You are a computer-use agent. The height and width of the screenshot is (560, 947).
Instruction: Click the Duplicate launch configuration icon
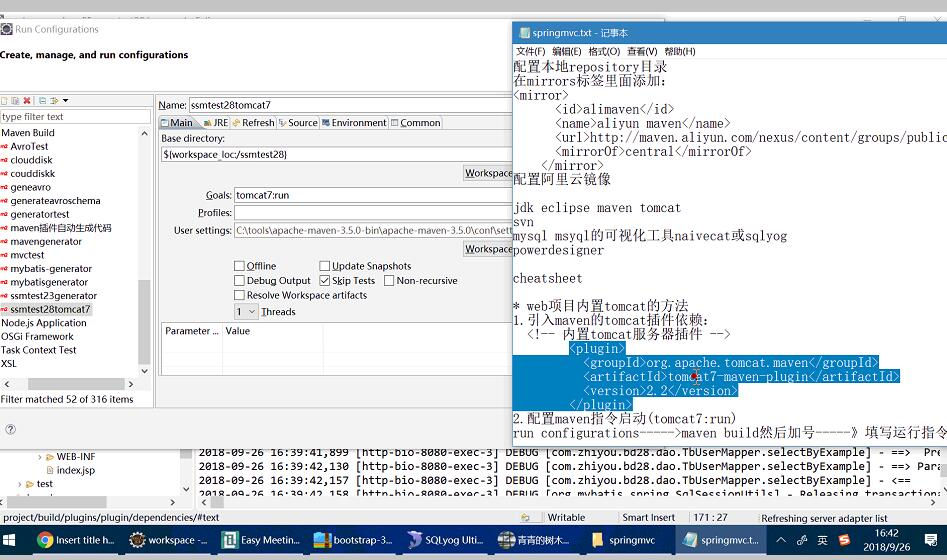pyautogui.click(x=15, y=101)
